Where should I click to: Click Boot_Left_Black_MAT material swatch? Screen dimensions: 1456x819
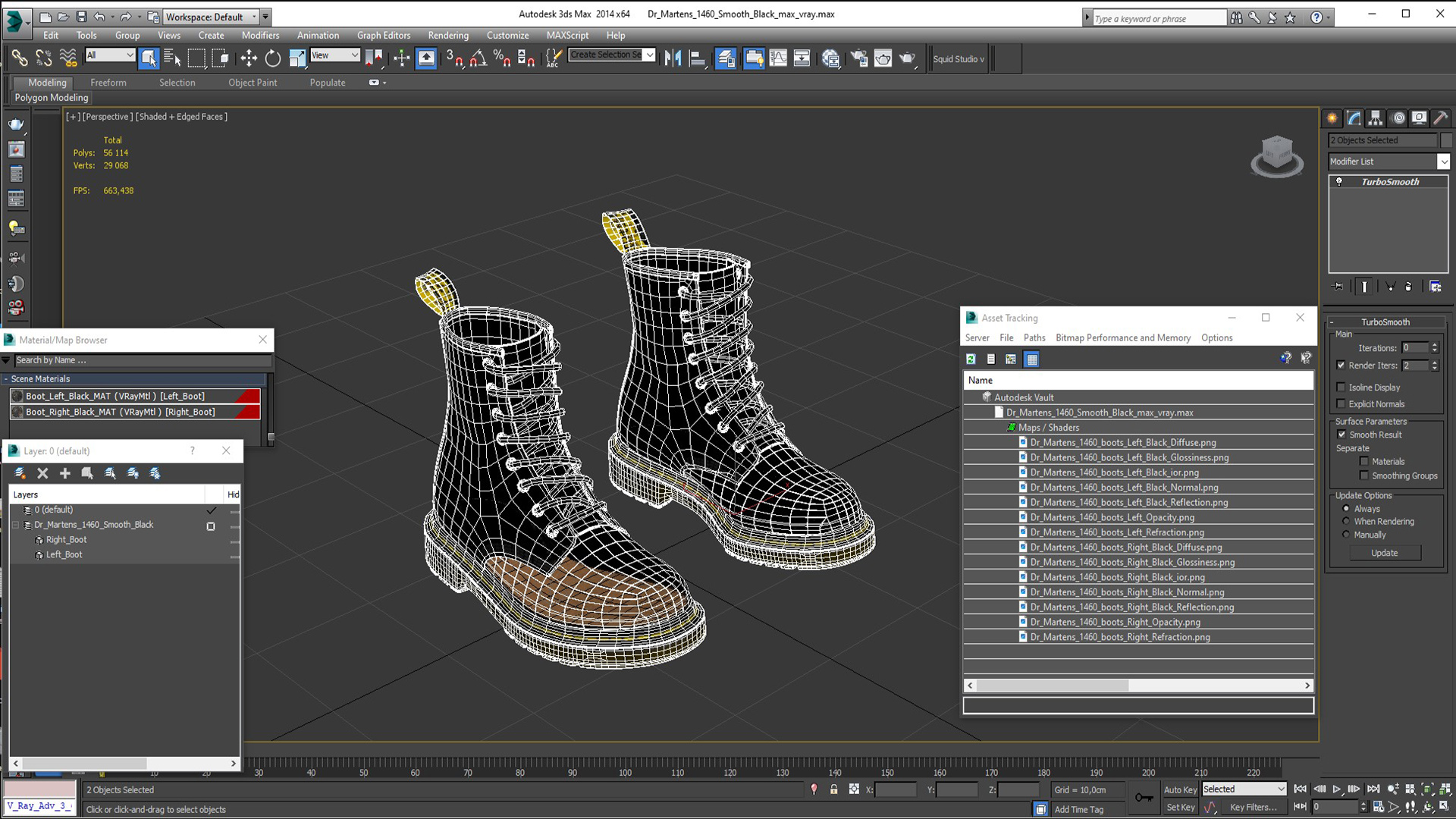point(17,396)
